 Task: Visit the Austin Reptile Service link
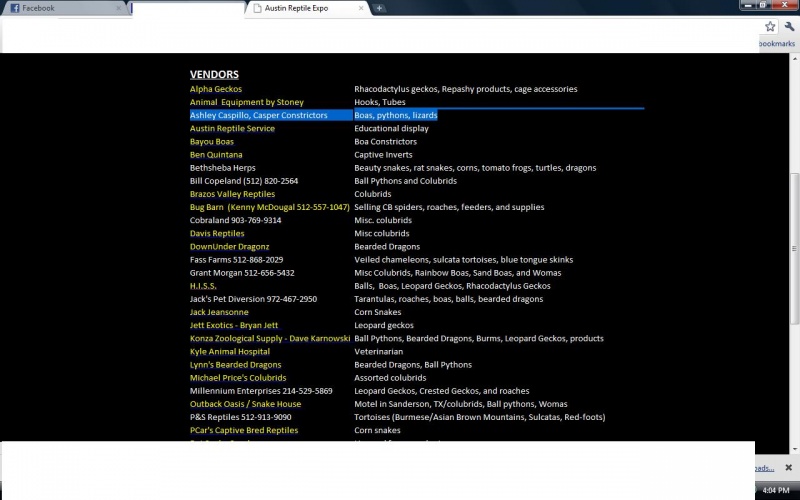[x=232, y=129]
